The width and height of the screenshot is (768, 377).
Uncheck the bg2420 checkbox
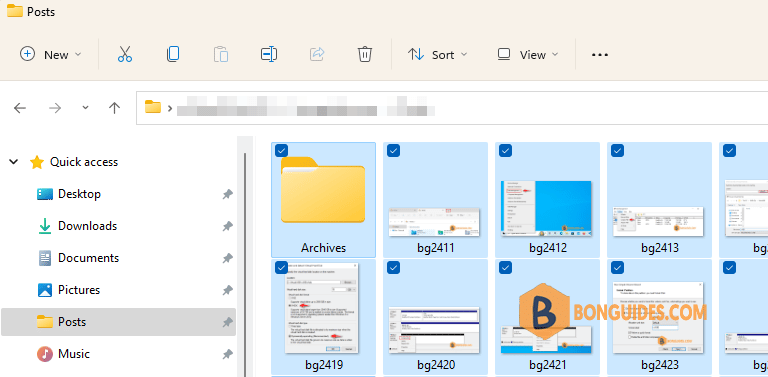[x=393, y=267]
